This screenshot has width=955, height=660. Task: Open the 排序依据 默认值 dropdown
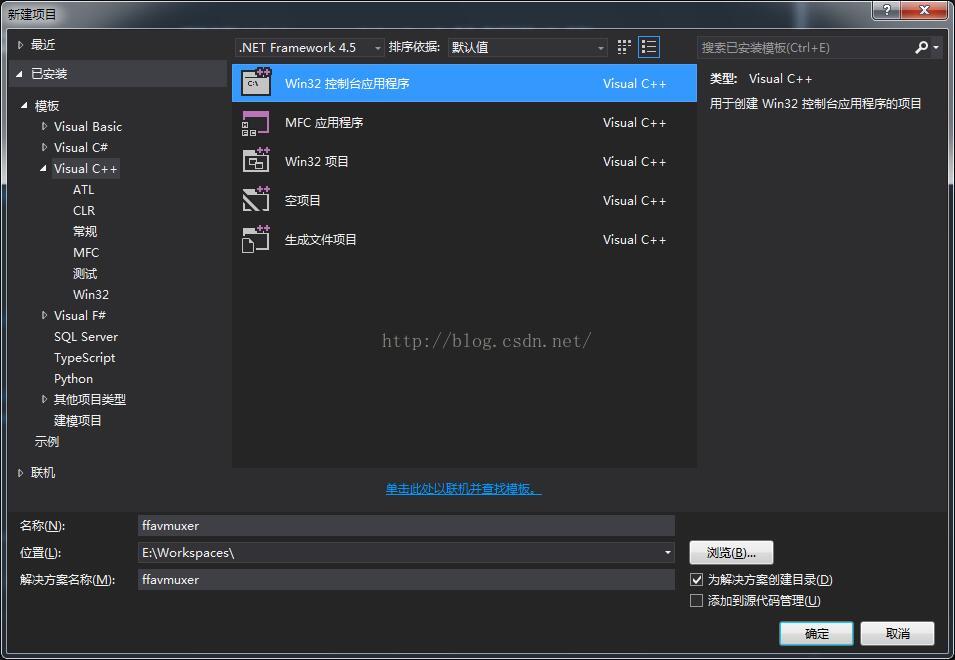[x=527, y=47]
